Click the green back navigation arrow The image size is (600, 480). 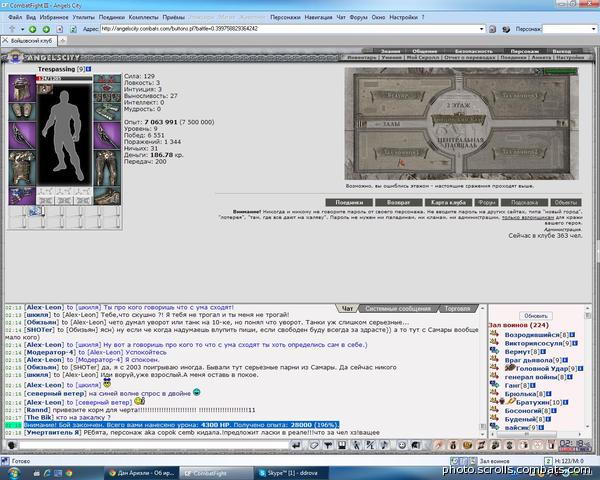(33, 29)
